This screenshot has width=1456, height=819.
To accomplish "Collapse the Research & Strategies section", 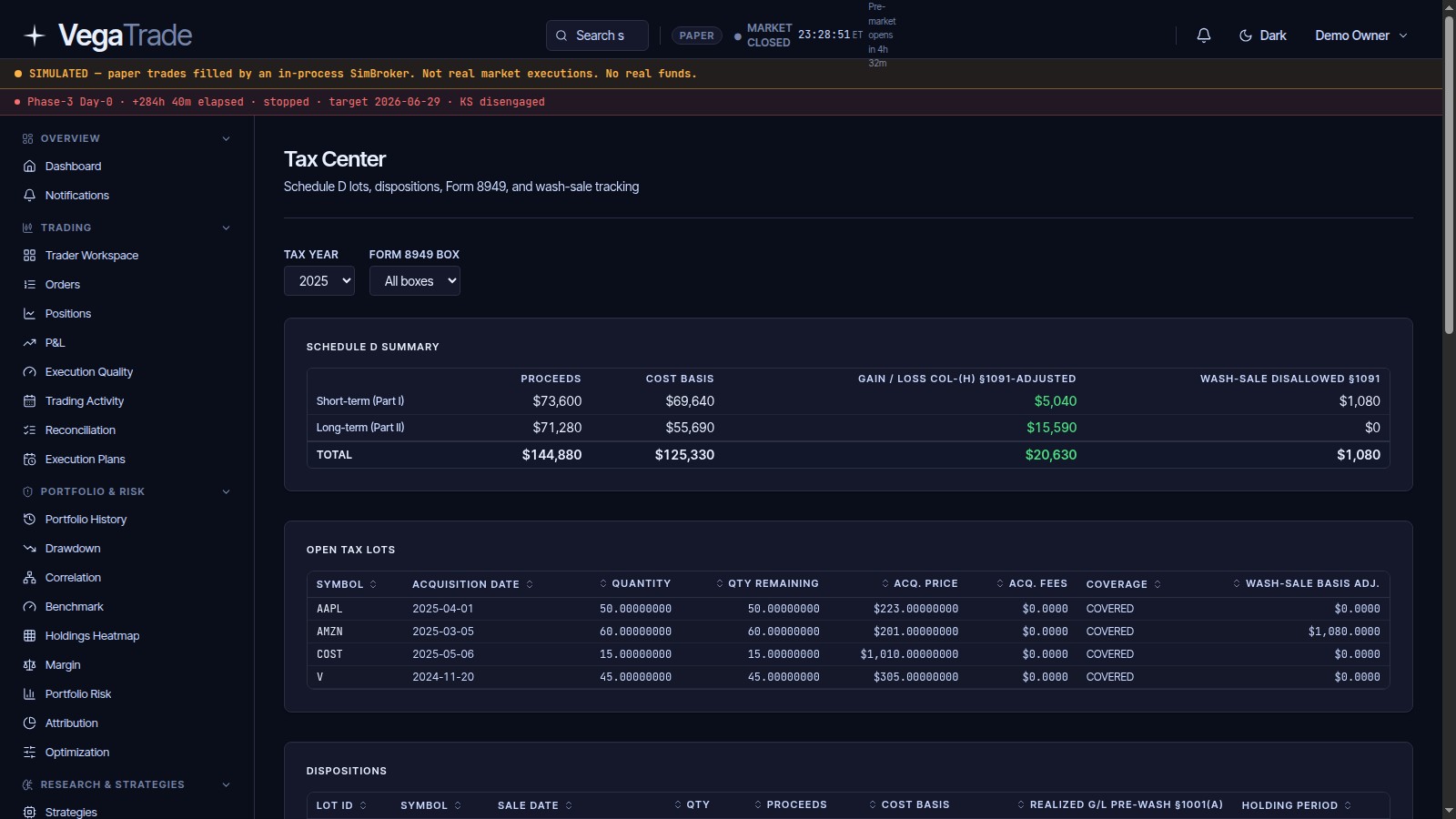I will pyautogui.click(x=226, y=784).
